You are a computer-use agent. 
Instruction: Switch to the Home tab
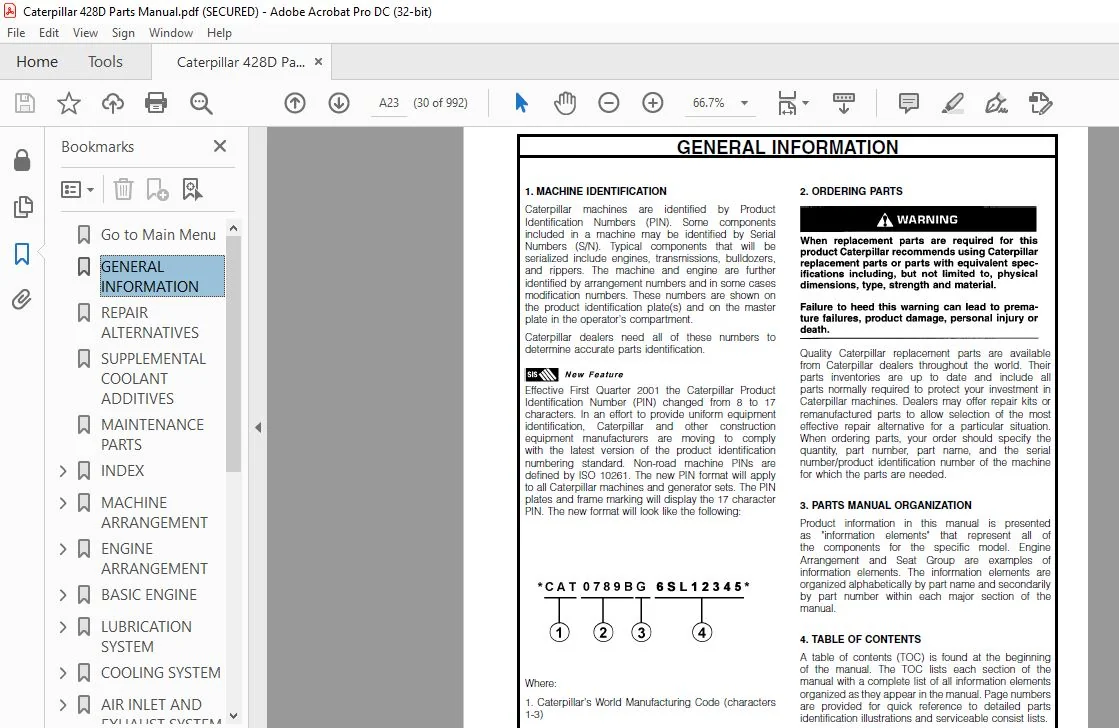click(37, 61)
